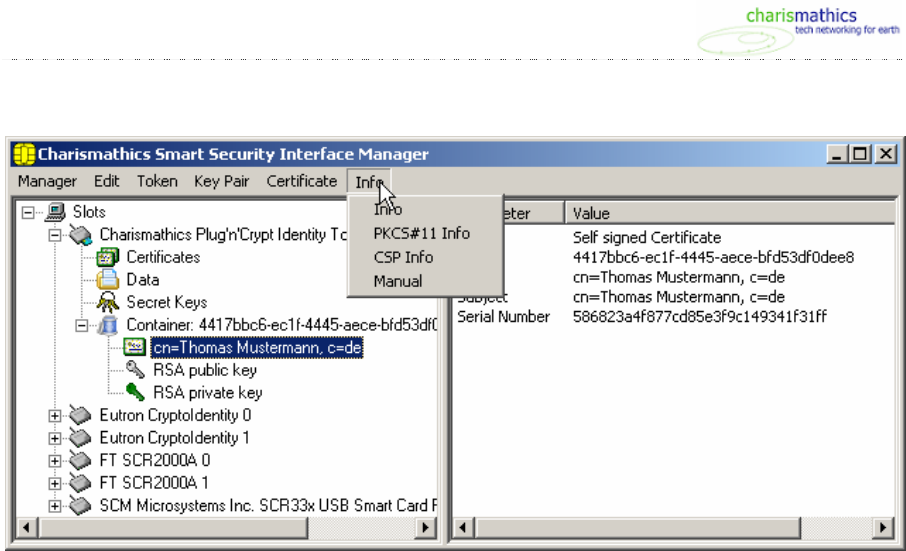Image resolution: width=906 pixels, height=551 pixels.
Task: Click right arrow of details pane scrollbar
Action: click(x=882, y=527)
